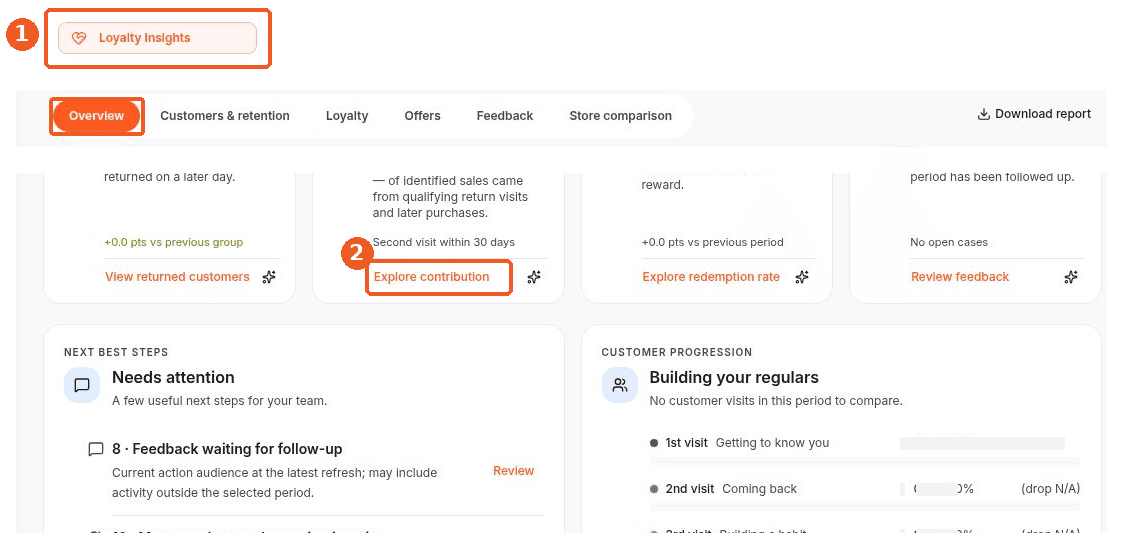The image size is (1123, 553).
Task: Click the 'Building your regulars' heading
Action: 734,377
